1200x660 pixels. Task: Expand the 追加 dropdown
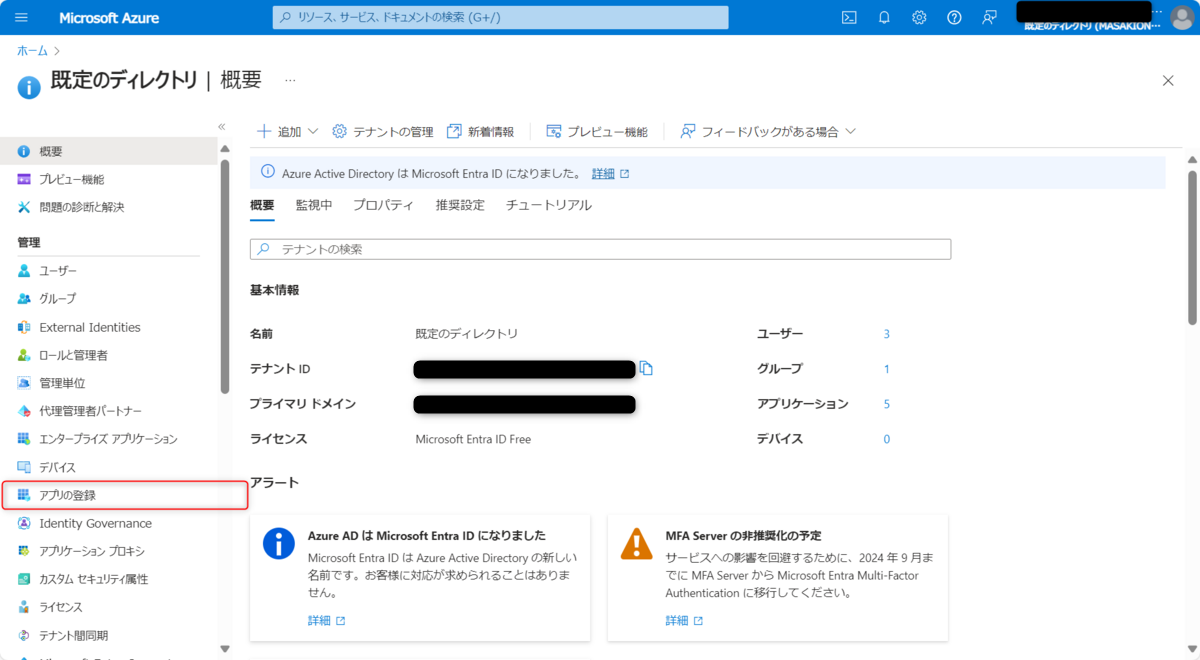(287, 132)
